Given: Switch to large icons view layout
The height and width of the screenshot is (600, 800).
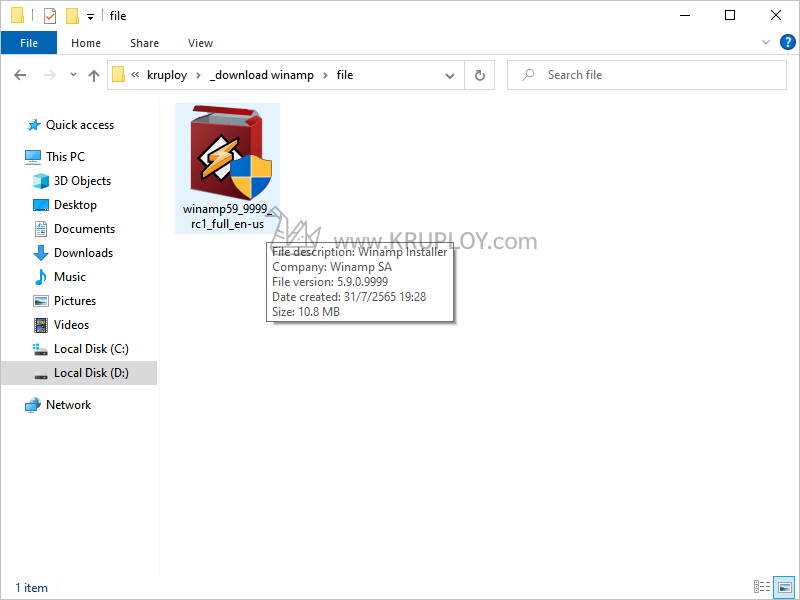Looking at the screenshot, I should [784, 587].
